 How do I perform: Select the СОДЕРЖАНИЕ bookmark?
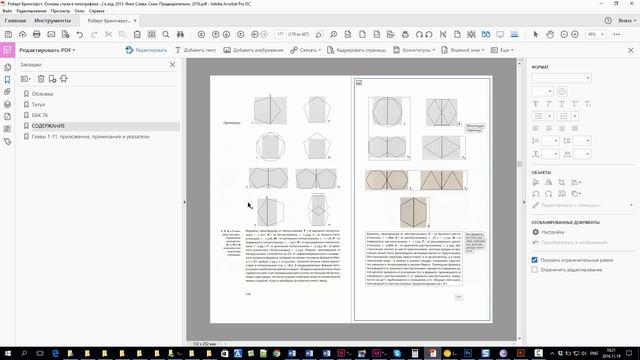tap(48, 126)
